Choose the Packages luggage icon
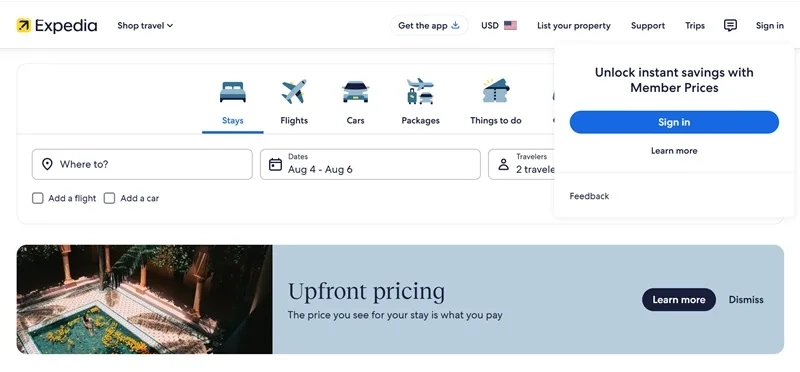The height and width of the screenshot is (372, 800). pos(420,91)
